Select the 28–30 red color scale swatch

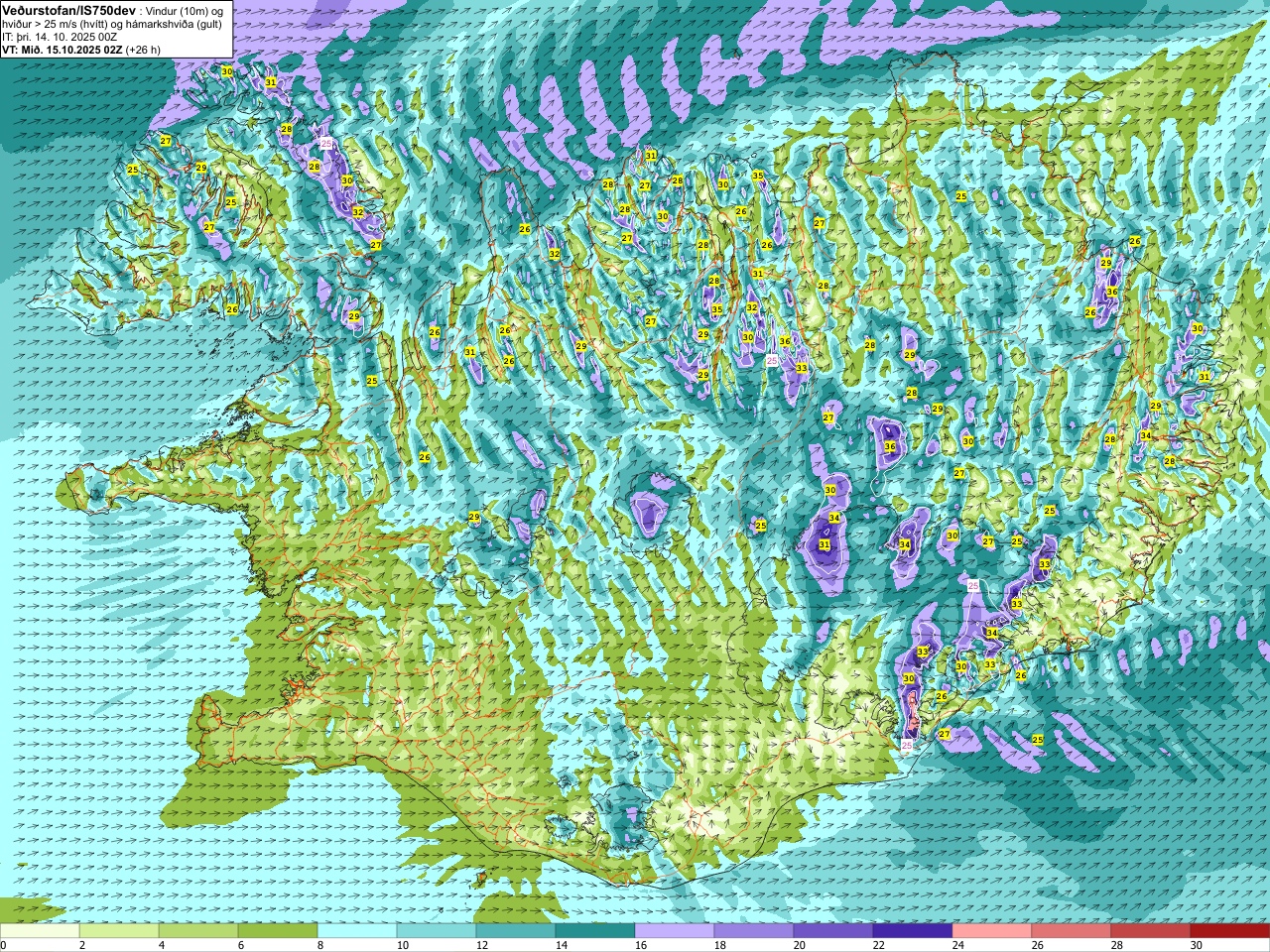pyautogui.click(x=1151, y=930)
